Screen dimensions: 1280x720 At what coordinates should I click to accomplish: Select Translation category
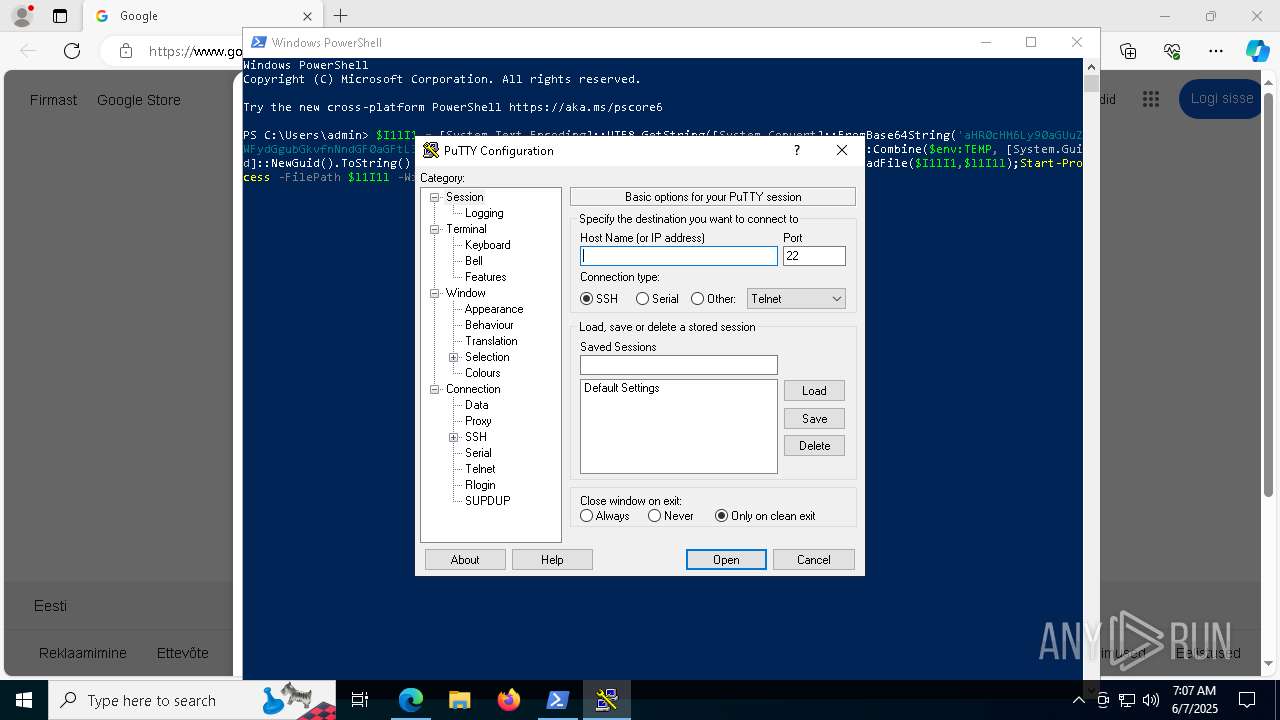491,341
